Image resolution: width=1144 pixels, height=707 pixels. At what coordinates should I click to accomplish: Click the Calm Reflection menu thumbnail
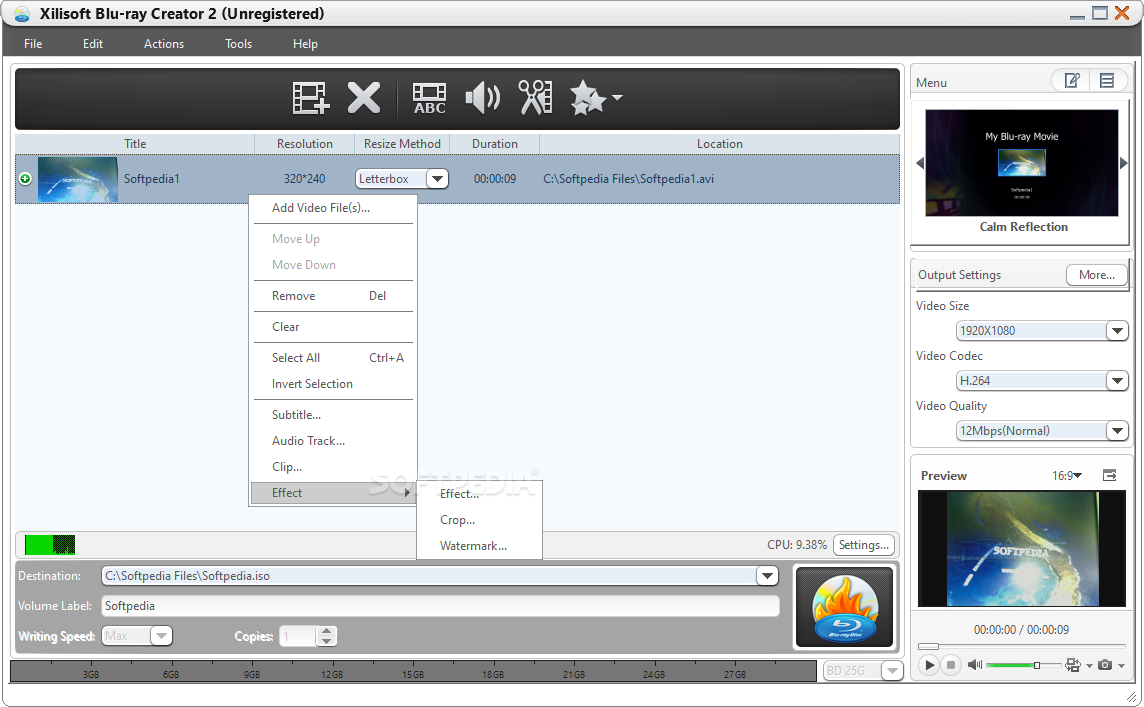coord(1021,163)
